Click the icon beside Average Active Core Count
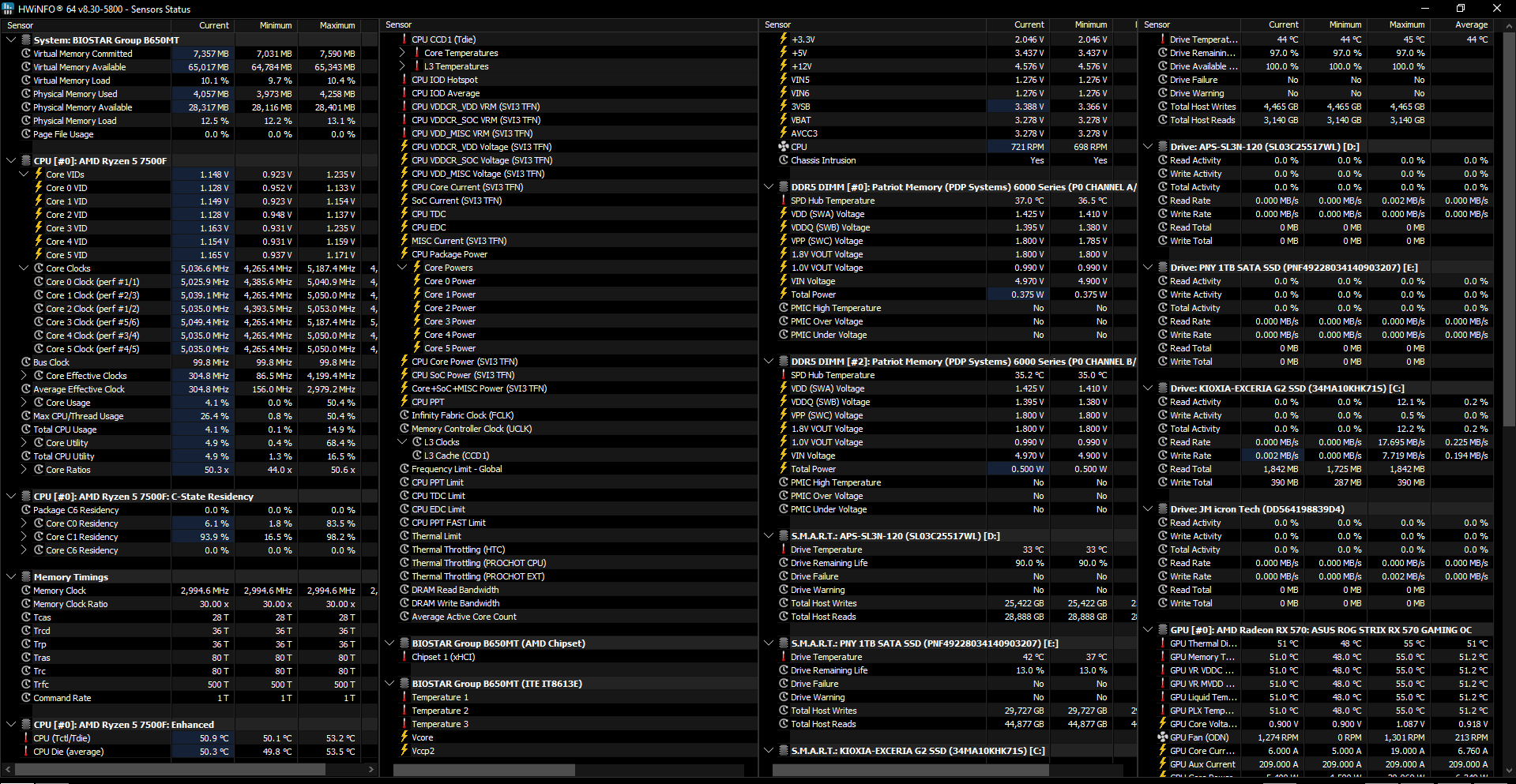 (404, 617)
